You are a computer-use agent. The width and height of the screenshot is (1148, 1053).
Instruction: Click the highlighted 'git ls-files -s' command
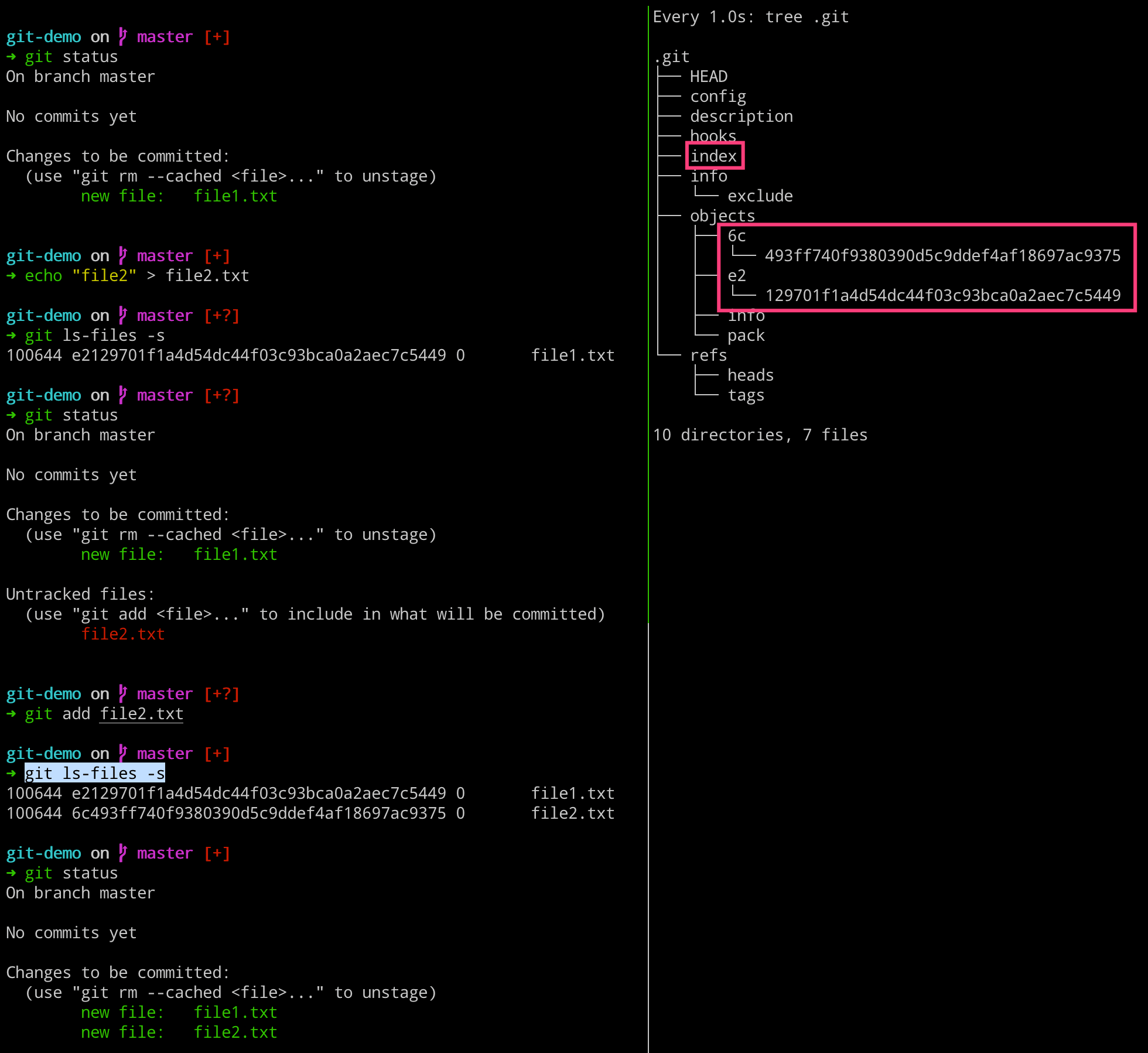click(x=95, y=773)
